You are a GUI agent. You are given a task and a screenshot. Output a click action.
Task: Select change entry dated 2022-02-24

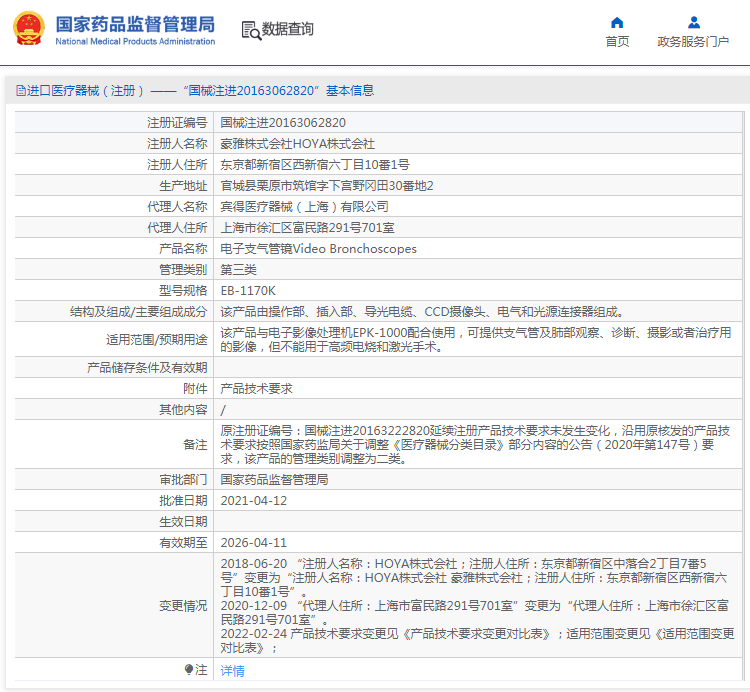pyautogui.click(x=477, y=641)
